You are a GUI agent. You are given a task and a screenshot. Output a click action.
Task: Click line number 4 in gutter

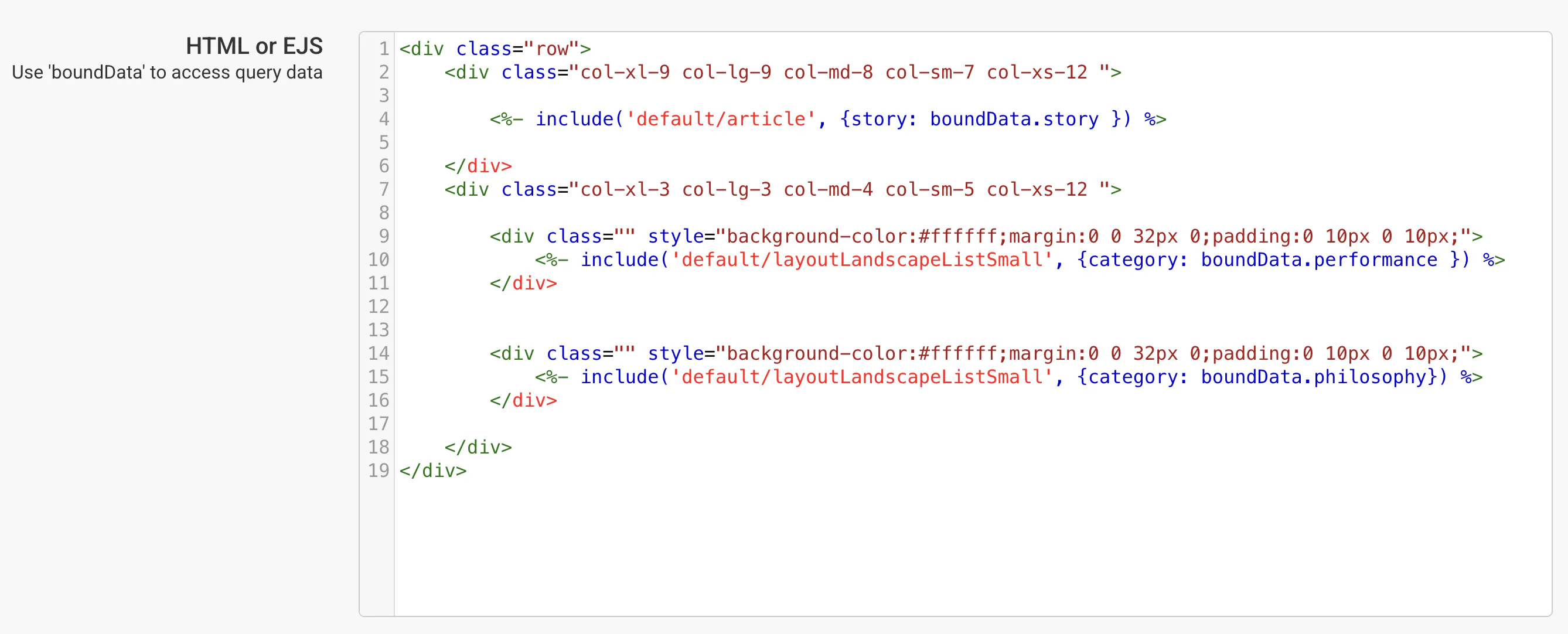(383, 120)
